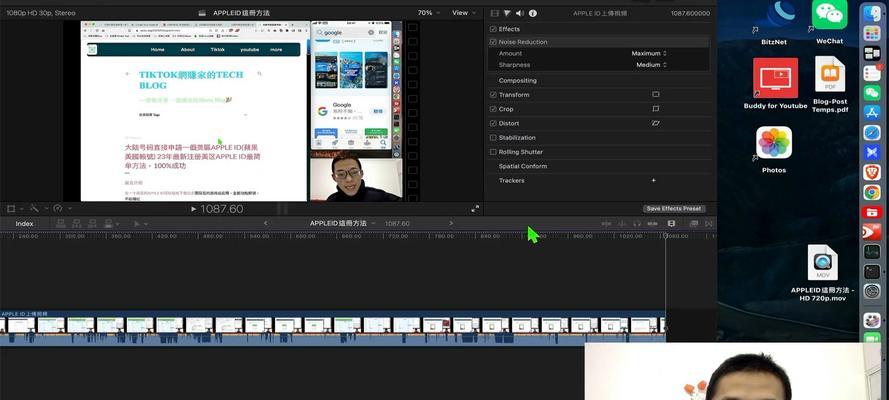Screen dimensions: 889x400
Task: Play the viewer from 1087.60
Action: click(x=194, y=209)
